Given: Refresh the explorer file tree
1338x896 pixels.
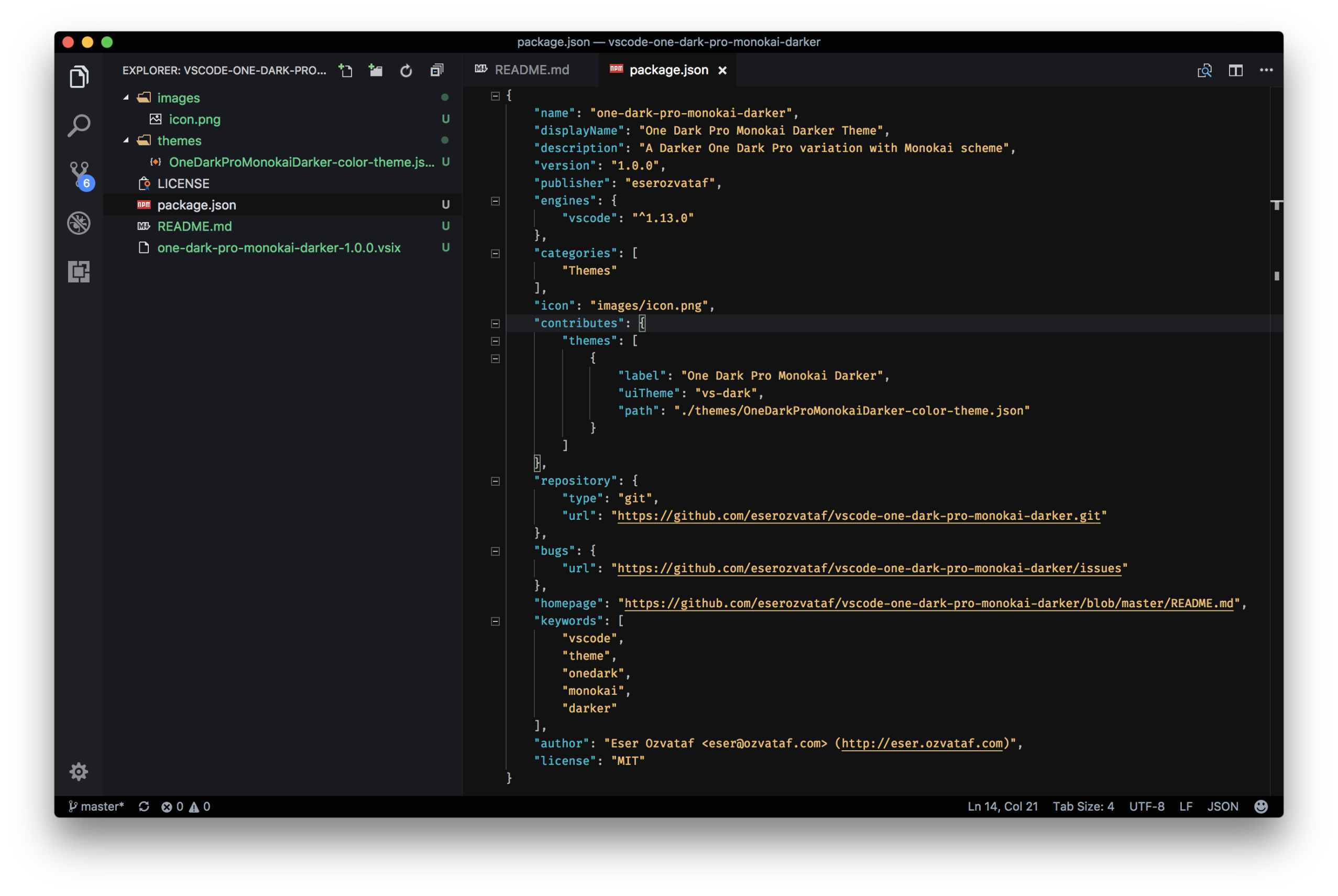Looking at the screenshot, I should pos(406,70).
